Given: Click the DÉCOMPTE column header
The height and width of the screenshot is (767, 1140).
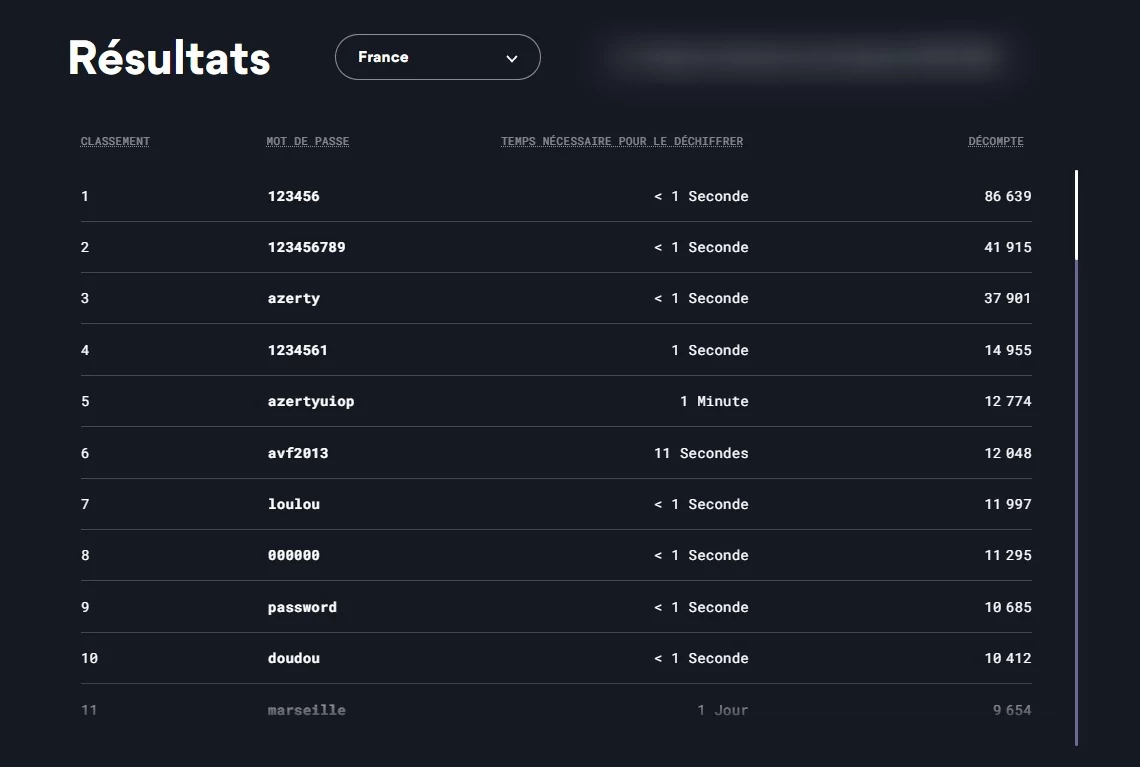Looking at the screenshot, I should coord(995,141).
